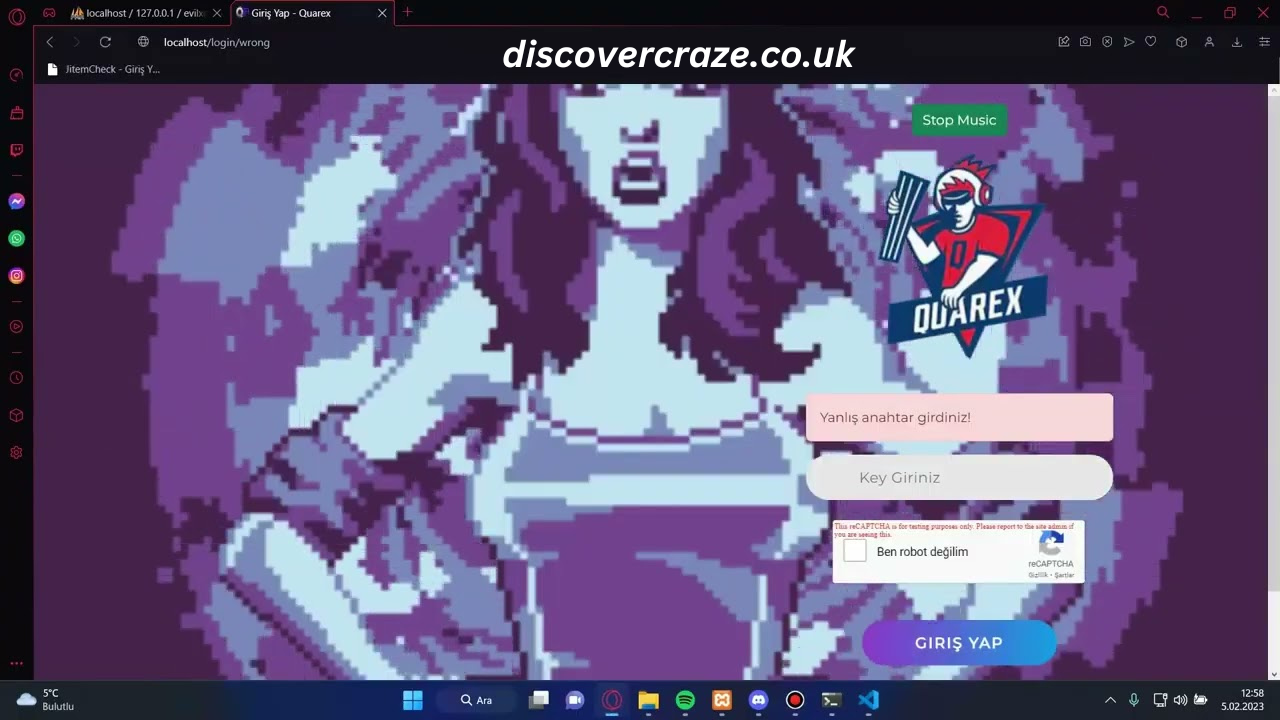1280x720 pixels.
Task: Open the extensions cube in the toolbar
Action: click(x=1181, y=42)
